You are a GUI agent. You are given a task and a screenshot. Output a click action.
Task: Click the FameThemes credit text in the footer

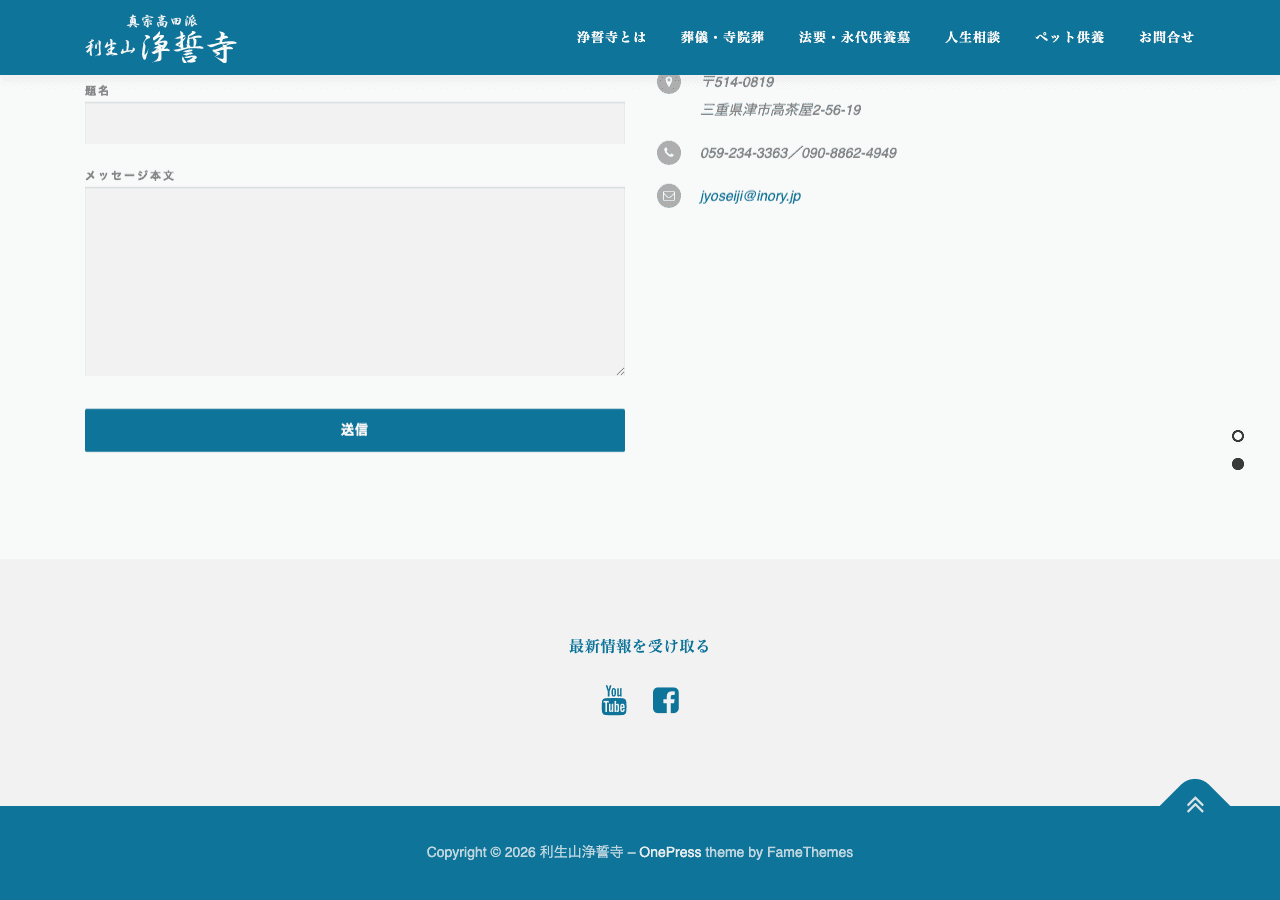click(810, 852)
